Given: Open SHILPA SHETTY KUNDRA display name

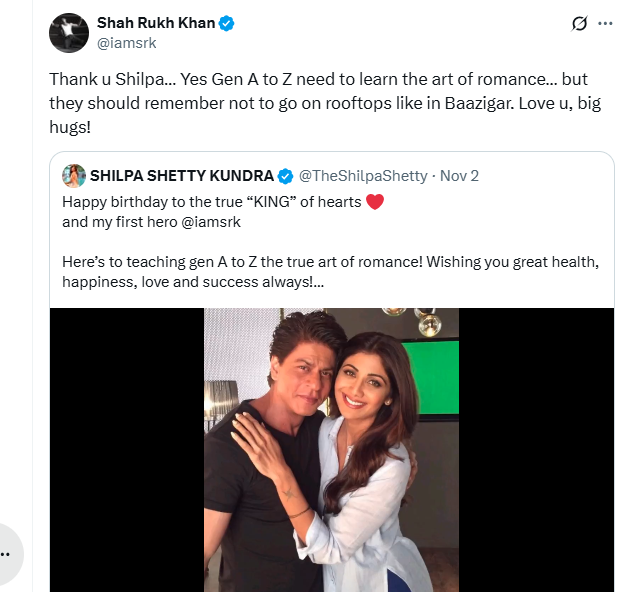Looking at the screenshot, I should (181, 176).
